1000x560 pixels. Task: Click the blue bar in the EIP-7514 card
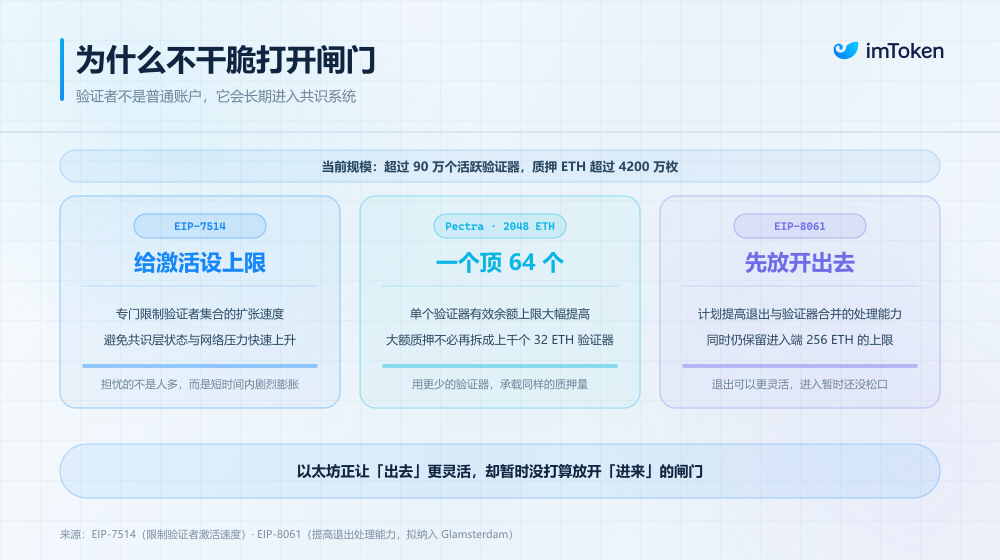tap(200, 366)
